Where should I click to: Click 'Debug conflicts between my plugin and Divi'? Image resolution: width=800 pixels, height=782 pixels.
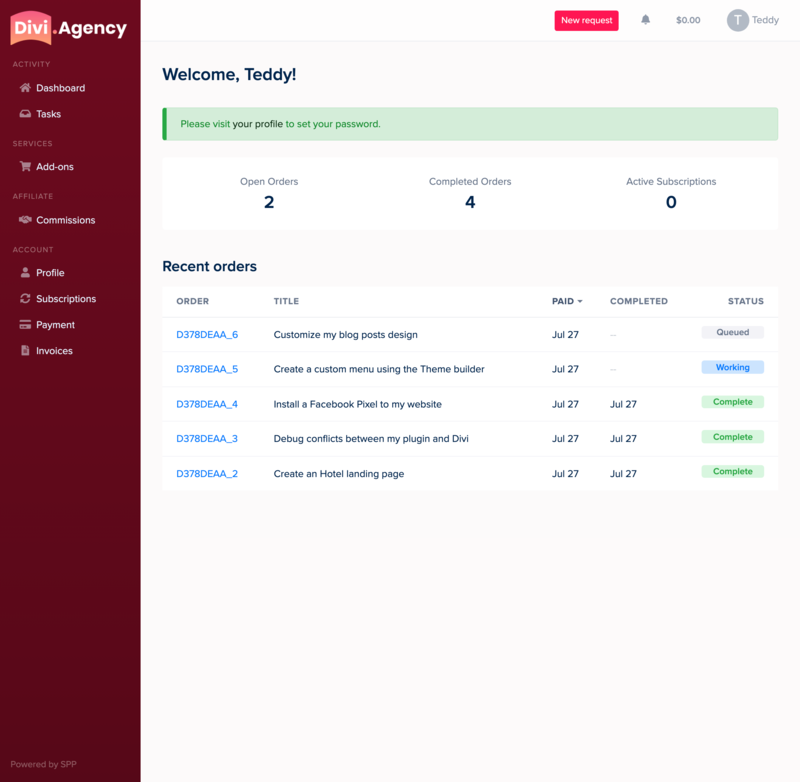371,439
